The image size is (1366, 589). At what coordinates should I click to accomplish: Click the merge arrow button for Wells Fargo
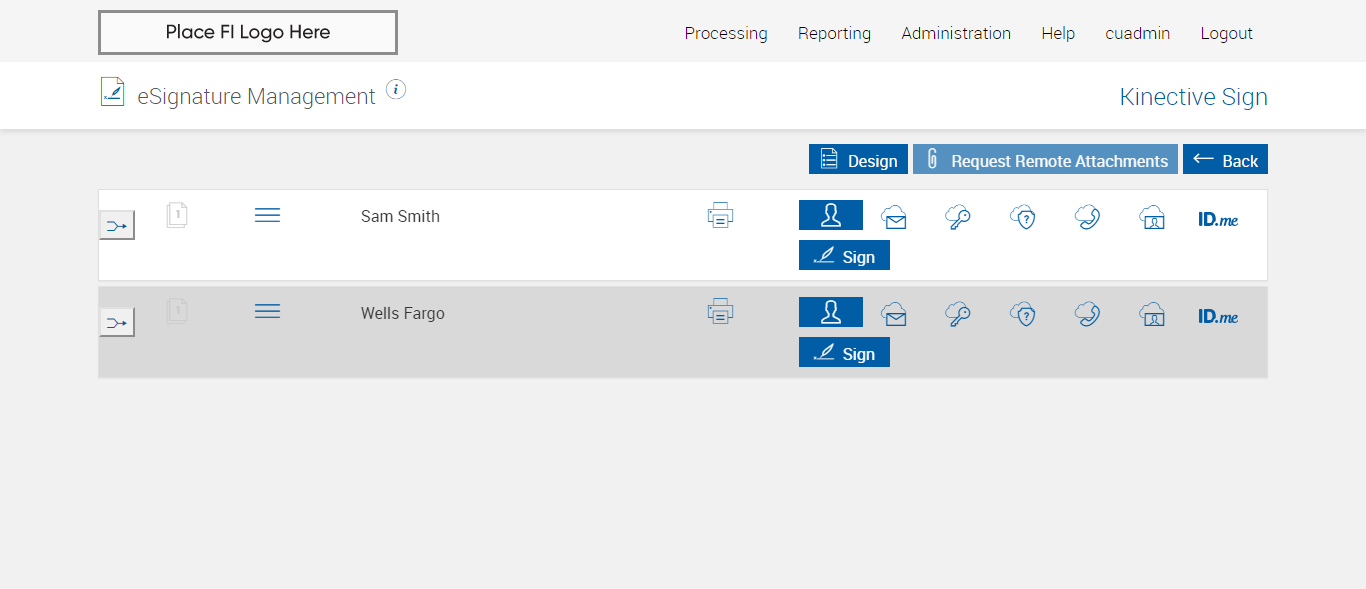[117, 322]
